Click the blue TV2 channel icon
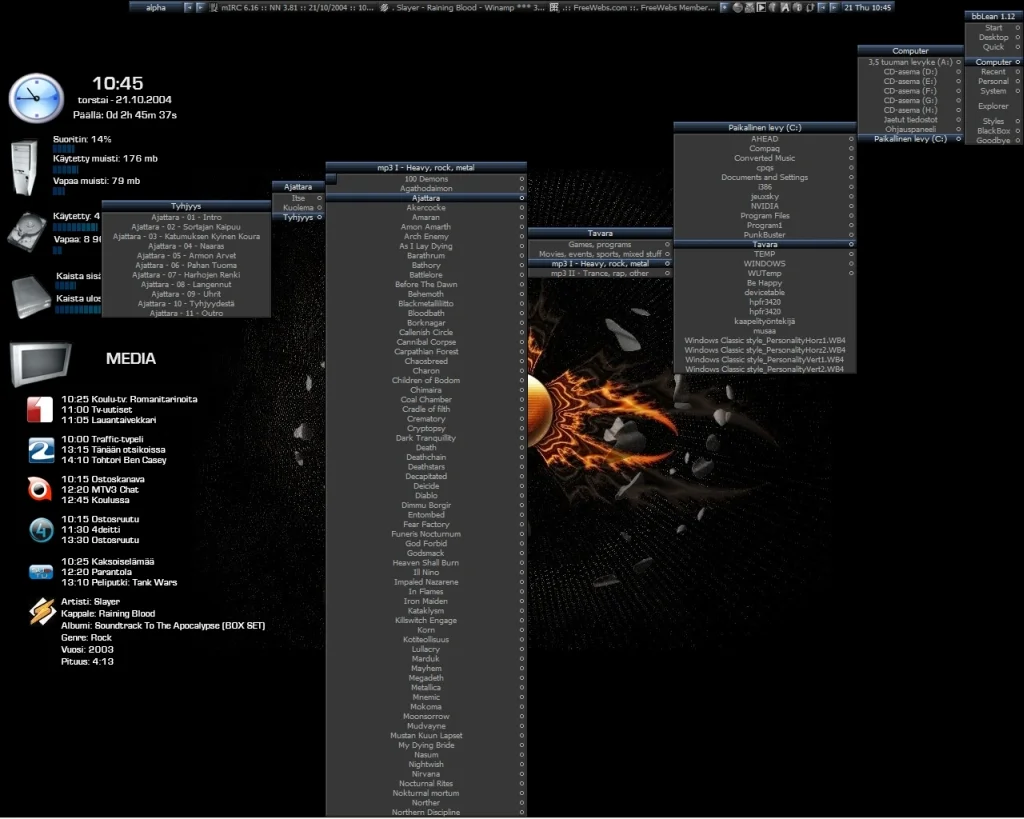The image size is (1024, 819). (40, 450)
